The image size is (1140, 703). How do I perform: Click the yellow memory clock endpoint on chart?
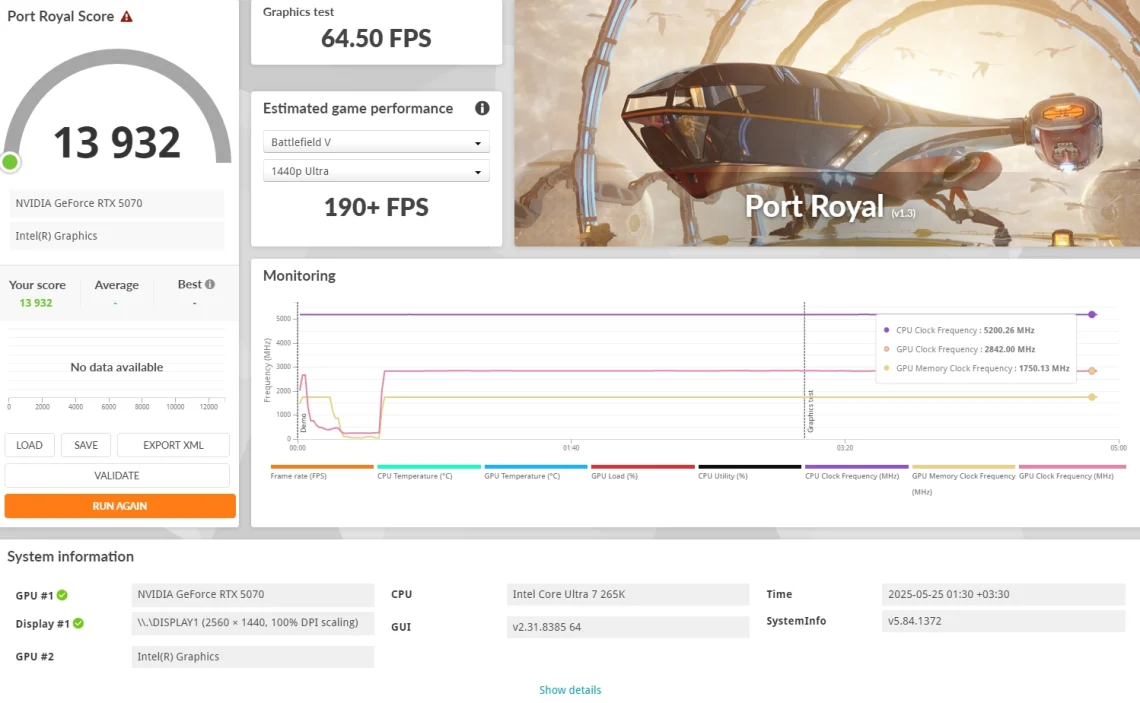coord(1092,397)
